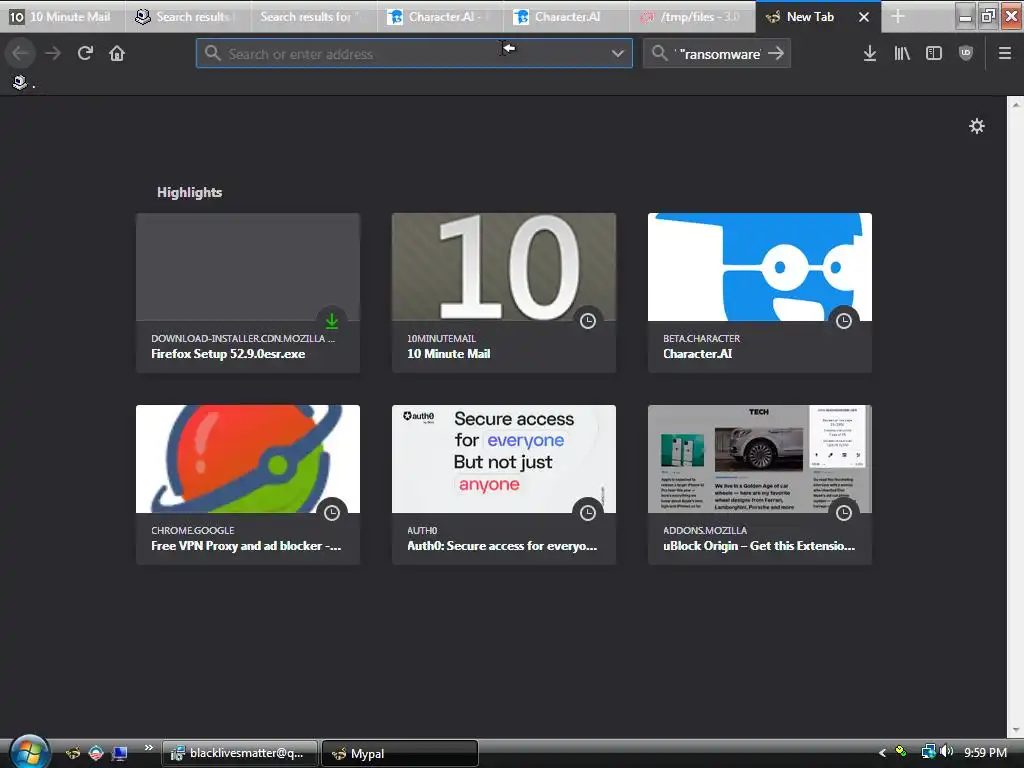Switch to the Search results for tab
Image resolution: width=1024 pixels, height=768 pixels.
point(314,17)
